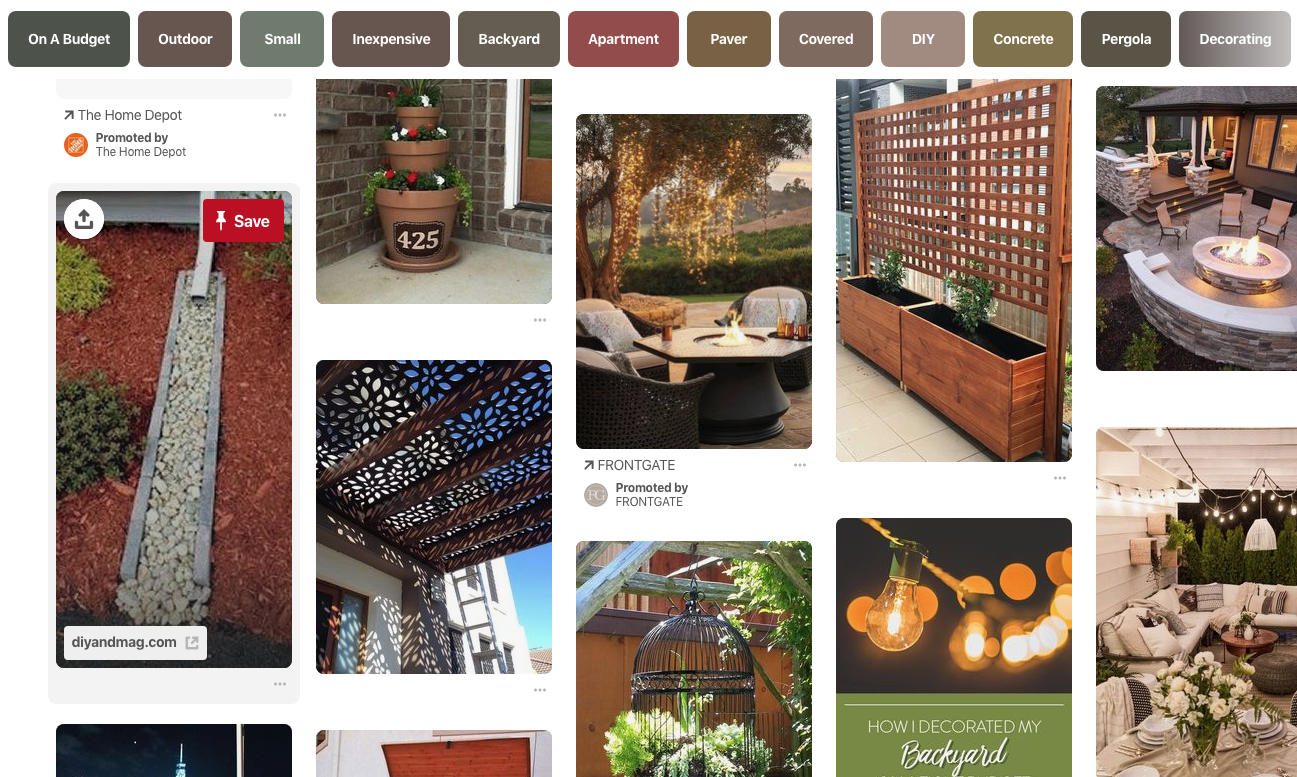Open more options under flower pot tower pin
This screenshot has height=777, width=1297.
[540, 320]
